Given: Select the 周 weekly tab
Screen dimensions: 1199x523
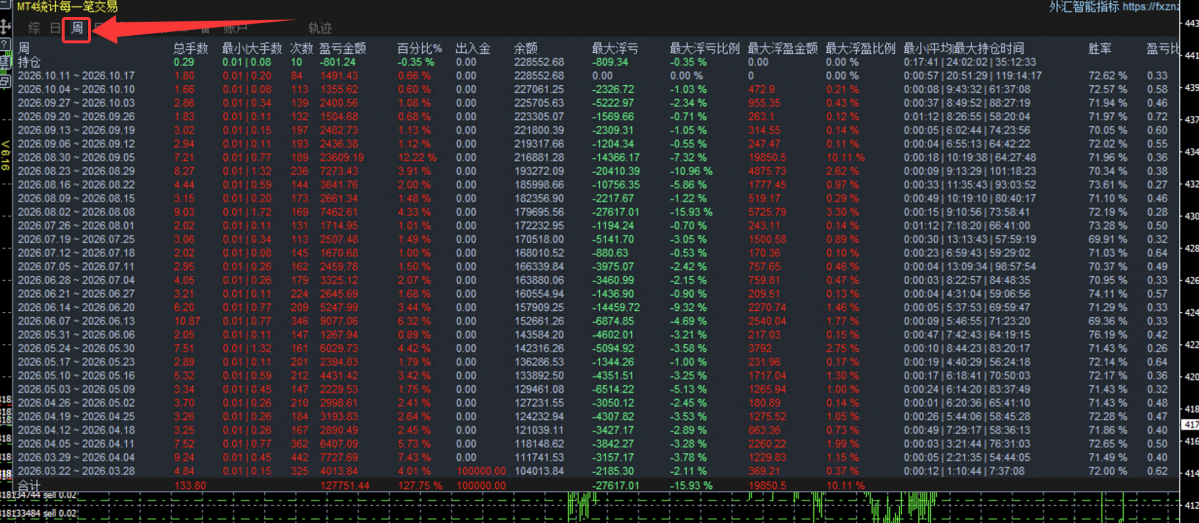Looking at the screenshot, I should pyautogui.click(x=76, y=30).
